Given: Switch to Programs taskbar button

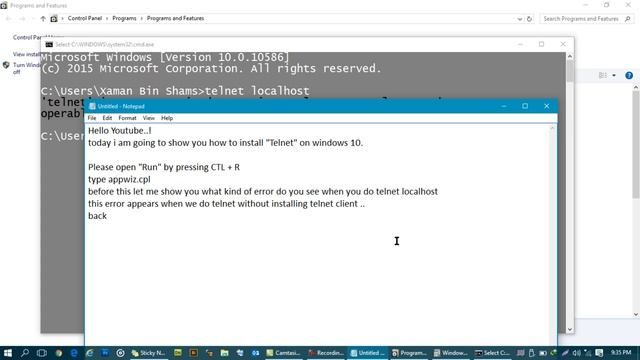Looking at the screenshot, I should click(409, 353).
